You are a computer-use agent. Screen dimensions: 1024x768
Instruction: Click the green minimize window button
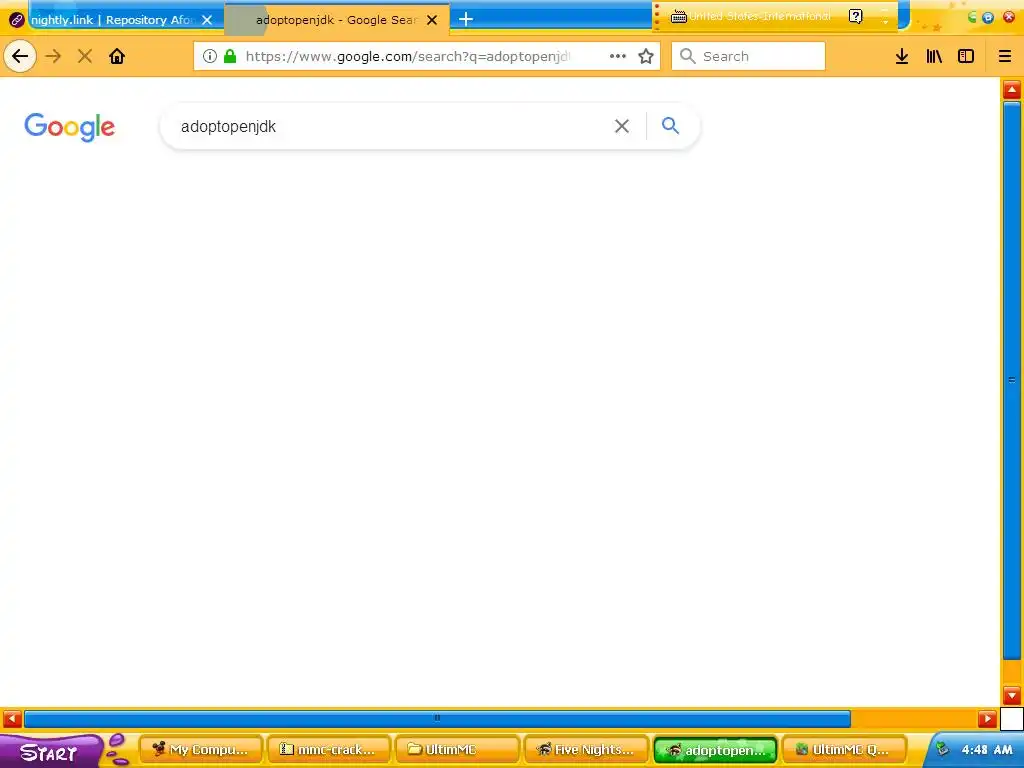click(972, 18)
